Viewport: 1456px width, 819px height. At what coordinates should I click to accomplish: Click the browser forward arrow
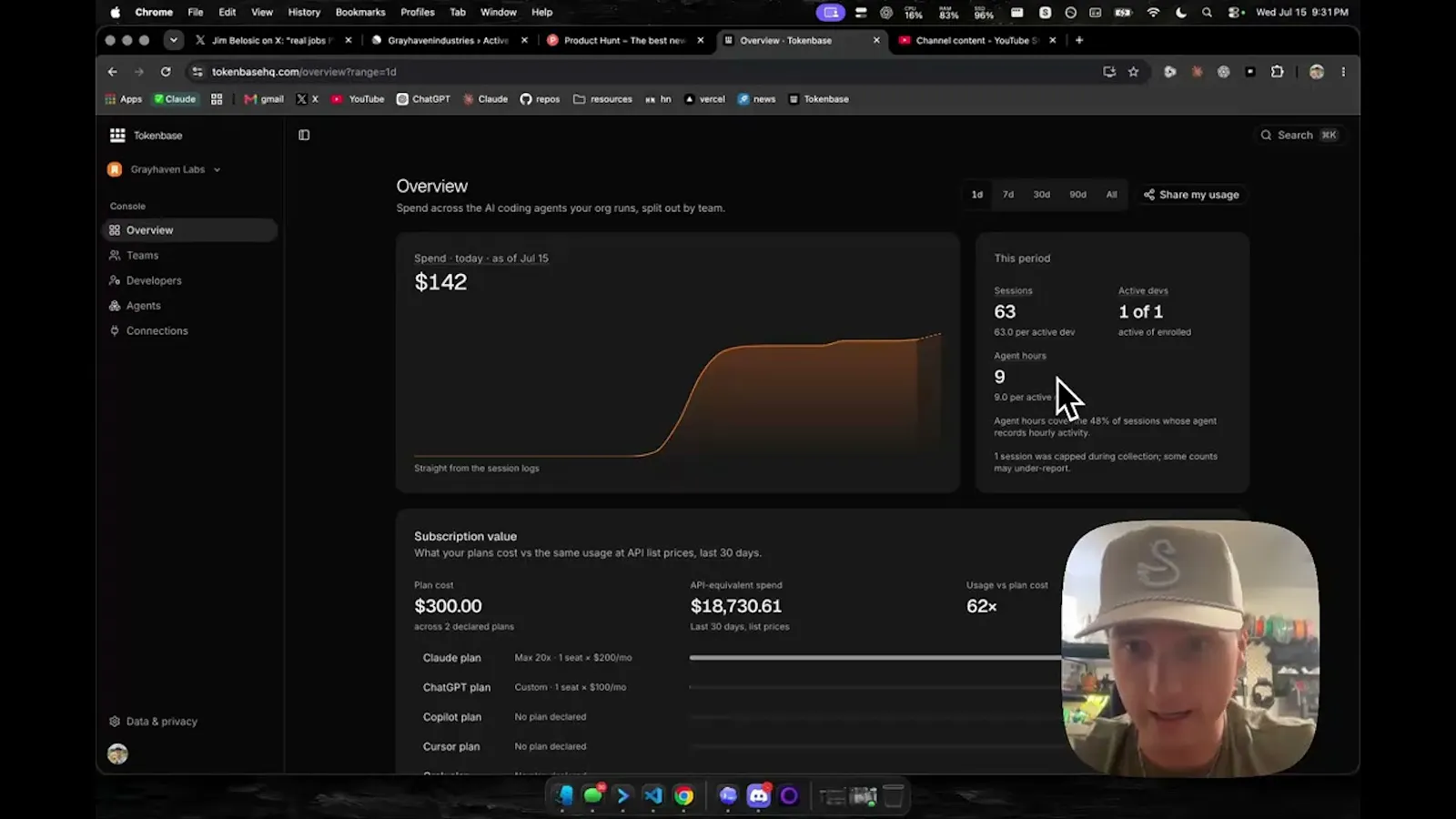tap(139, 72)
